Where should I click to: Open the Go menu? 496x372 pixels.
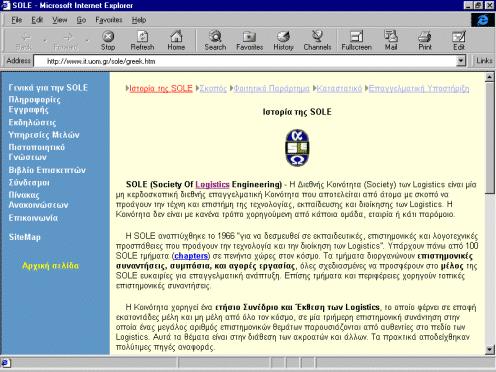(x=81, y=20)
